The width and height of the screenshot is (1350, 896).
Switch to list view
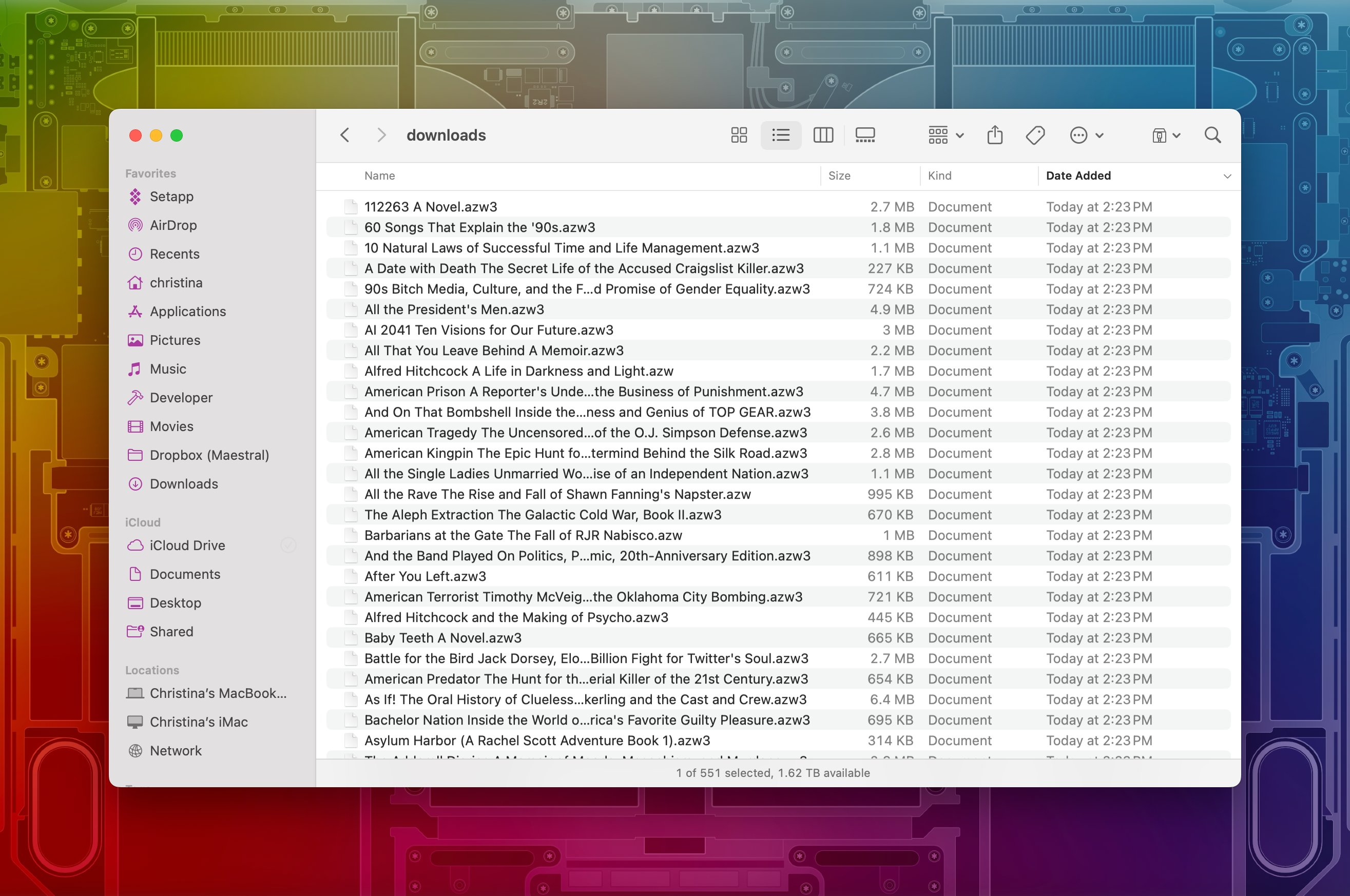click(781, 135)
